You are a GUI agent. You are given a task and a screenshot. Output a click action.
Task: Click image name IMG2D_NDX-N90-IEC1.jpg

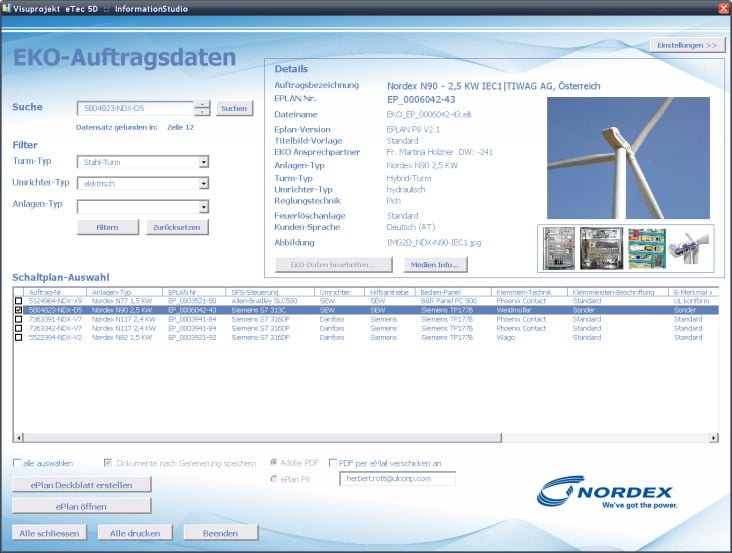pos(434,243)
